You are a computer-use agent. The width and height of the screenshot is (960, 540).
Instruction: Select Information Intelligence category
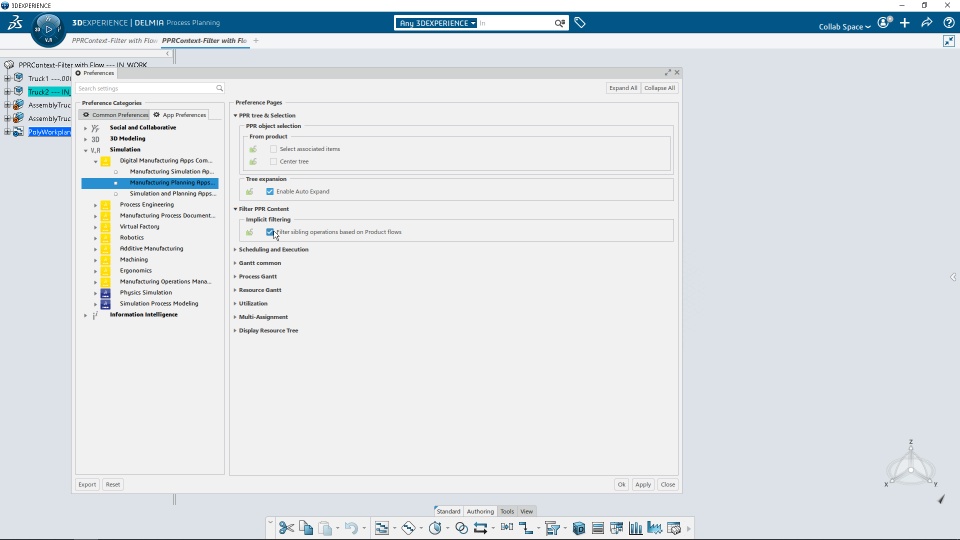(x=143, y=315)
